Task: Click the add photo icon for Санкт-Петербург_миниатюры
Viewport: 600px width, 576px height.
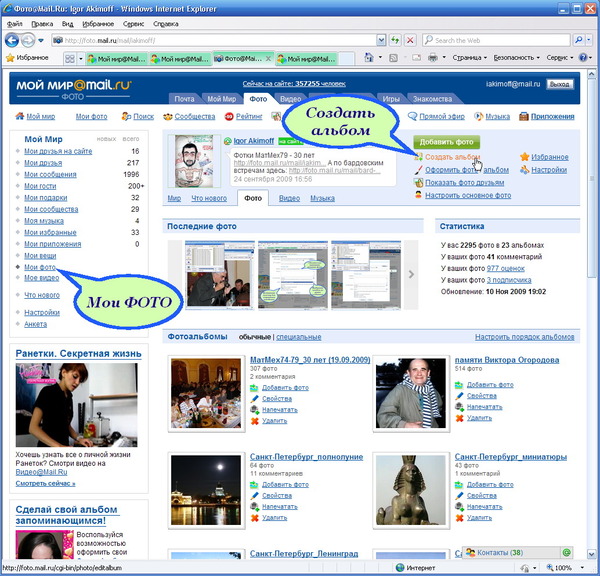Action: point(460,485)
